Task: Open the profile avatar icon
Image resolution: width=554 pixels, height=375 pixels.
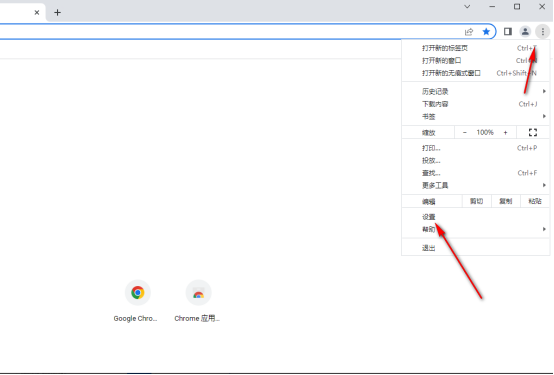Action: (525, 32)
